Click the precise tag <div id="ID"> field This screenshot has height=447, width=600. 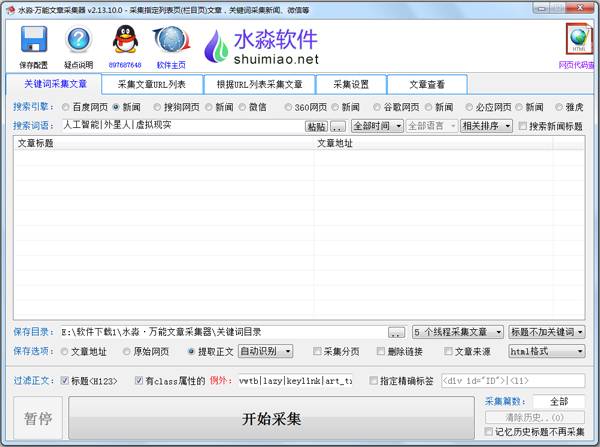tap(513, 381)
